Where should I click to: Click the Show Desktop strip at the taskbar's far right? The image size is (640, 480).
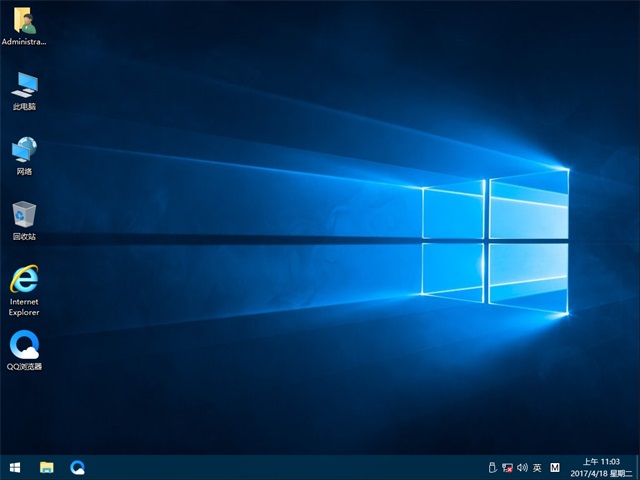(x=637, y=467)
